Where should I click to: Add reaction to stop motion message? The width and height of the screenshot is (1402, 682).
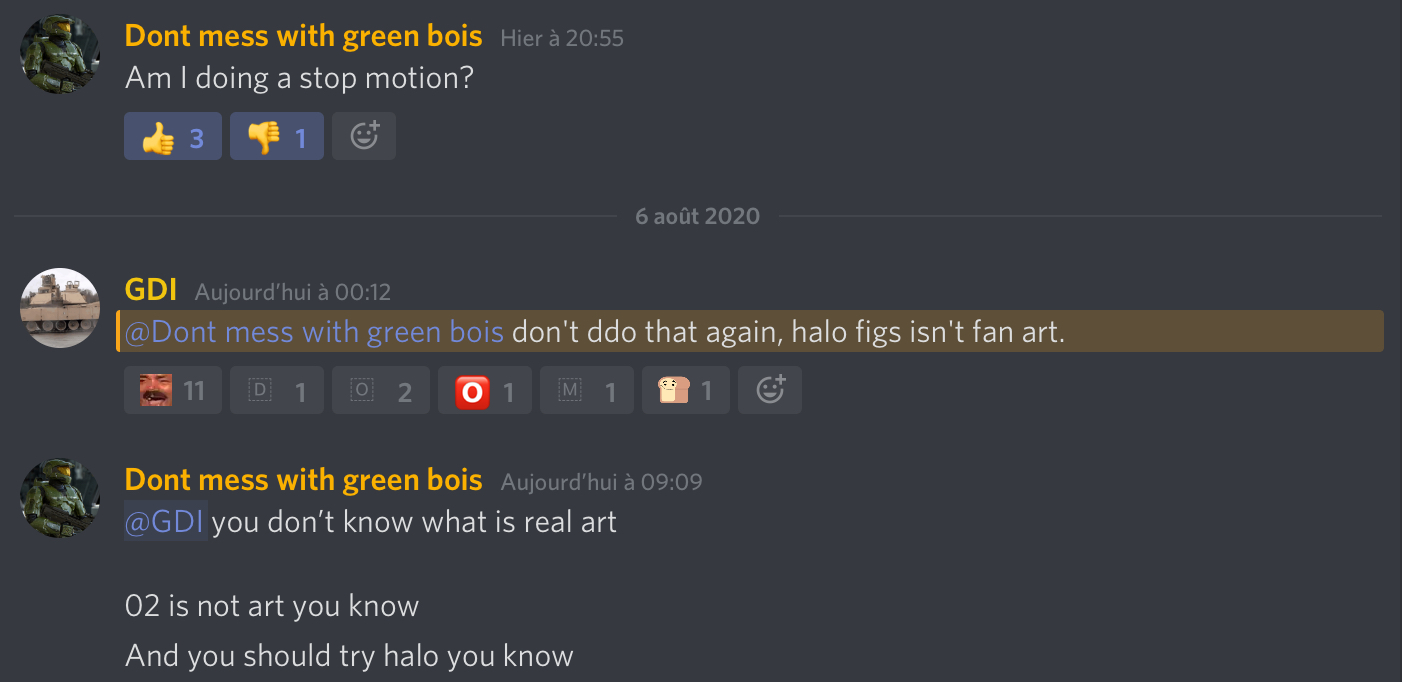(x=364, y=136)
